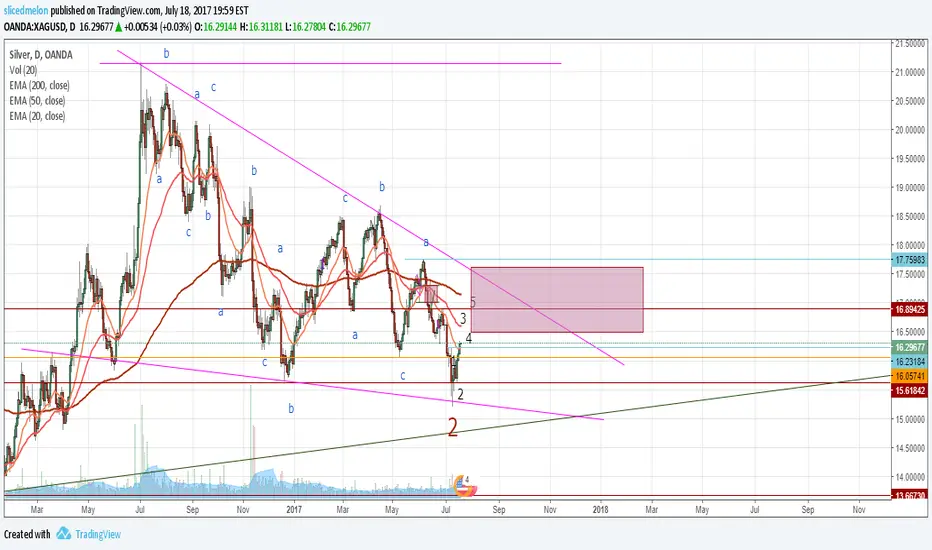The width and height of the screenshot is (932, 550).
Task: Click the H:16.31181 high value
Action: [261, 27]
